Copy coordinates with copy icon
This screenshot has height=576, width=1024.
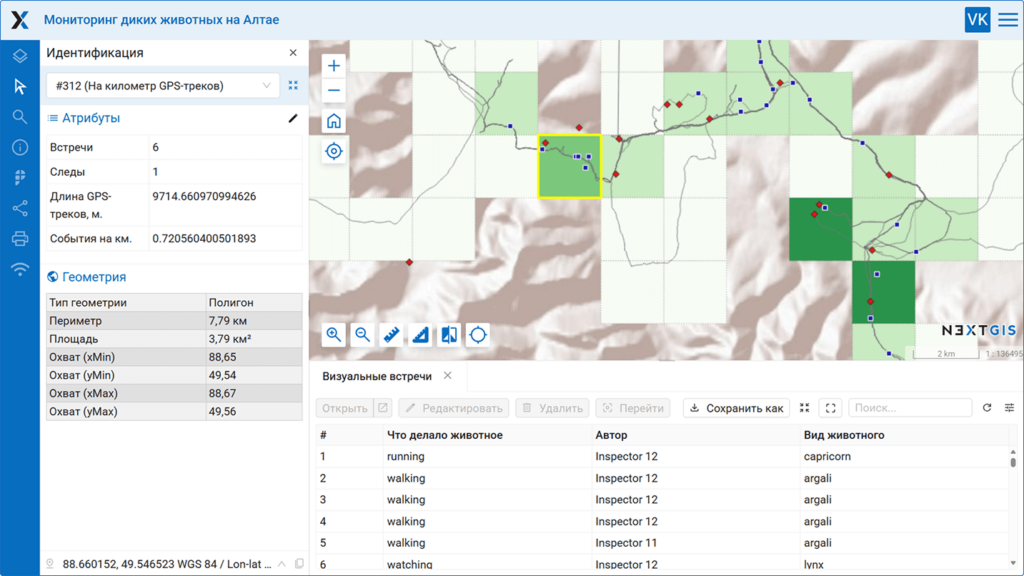299,564
